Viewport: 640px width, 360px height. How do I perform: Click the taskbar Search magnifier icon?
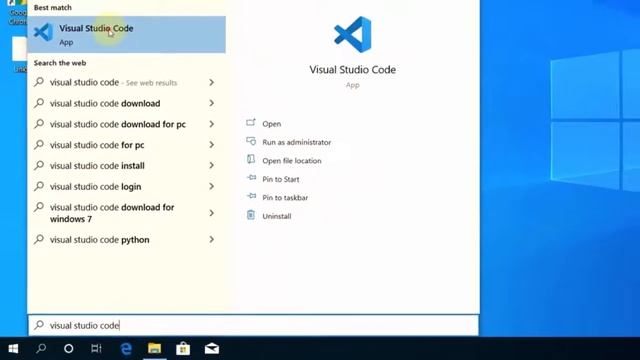(41, 349)
